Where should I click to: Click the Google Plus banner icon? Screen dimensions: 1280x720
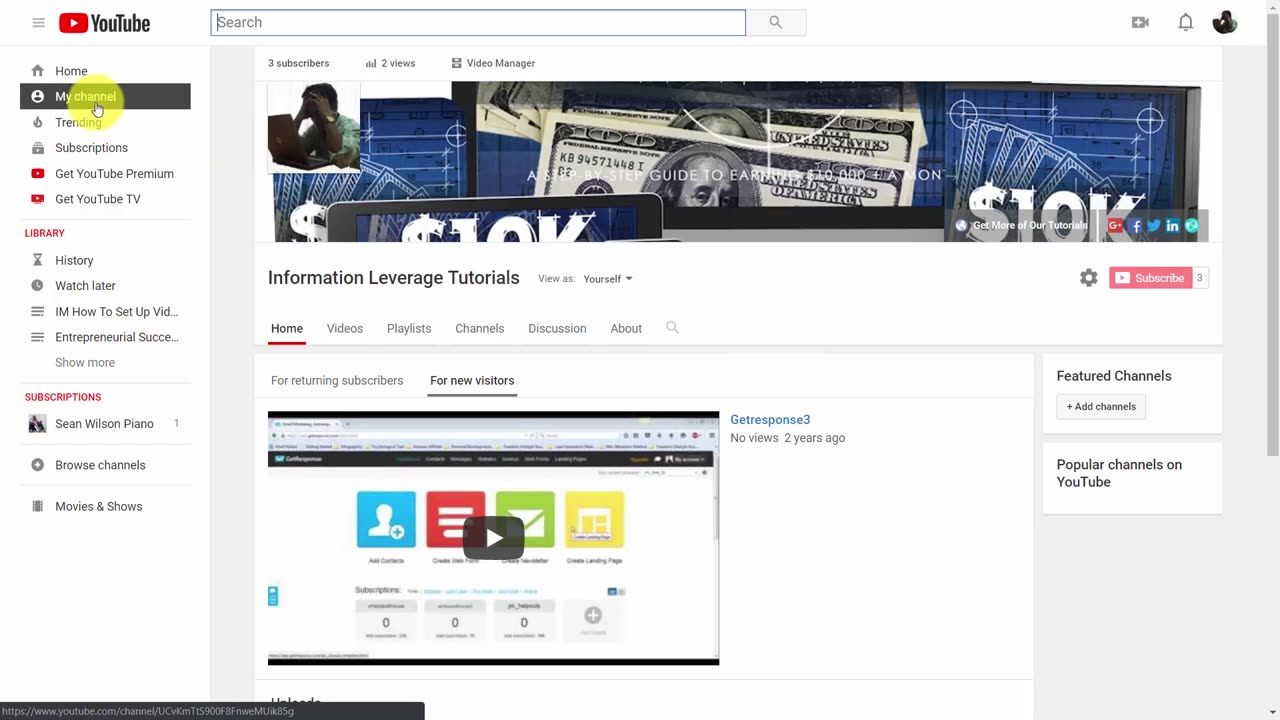pos(1115,226)
